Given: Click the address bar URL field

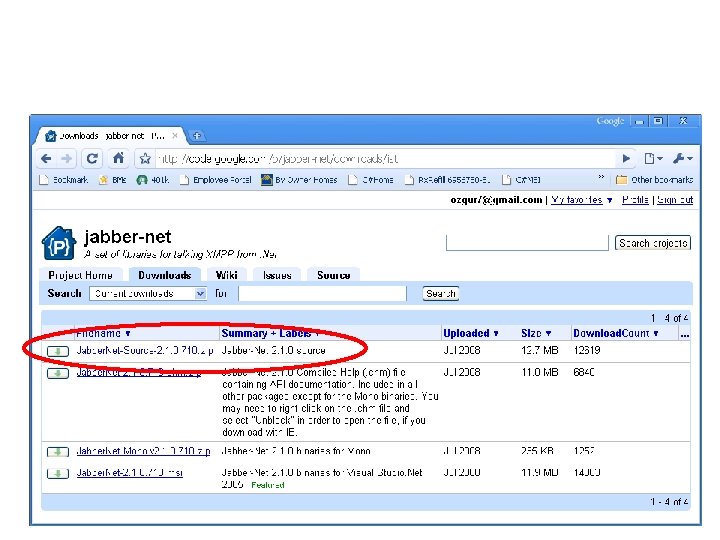Looking at the screenshot, I should (x=386, y=159).
